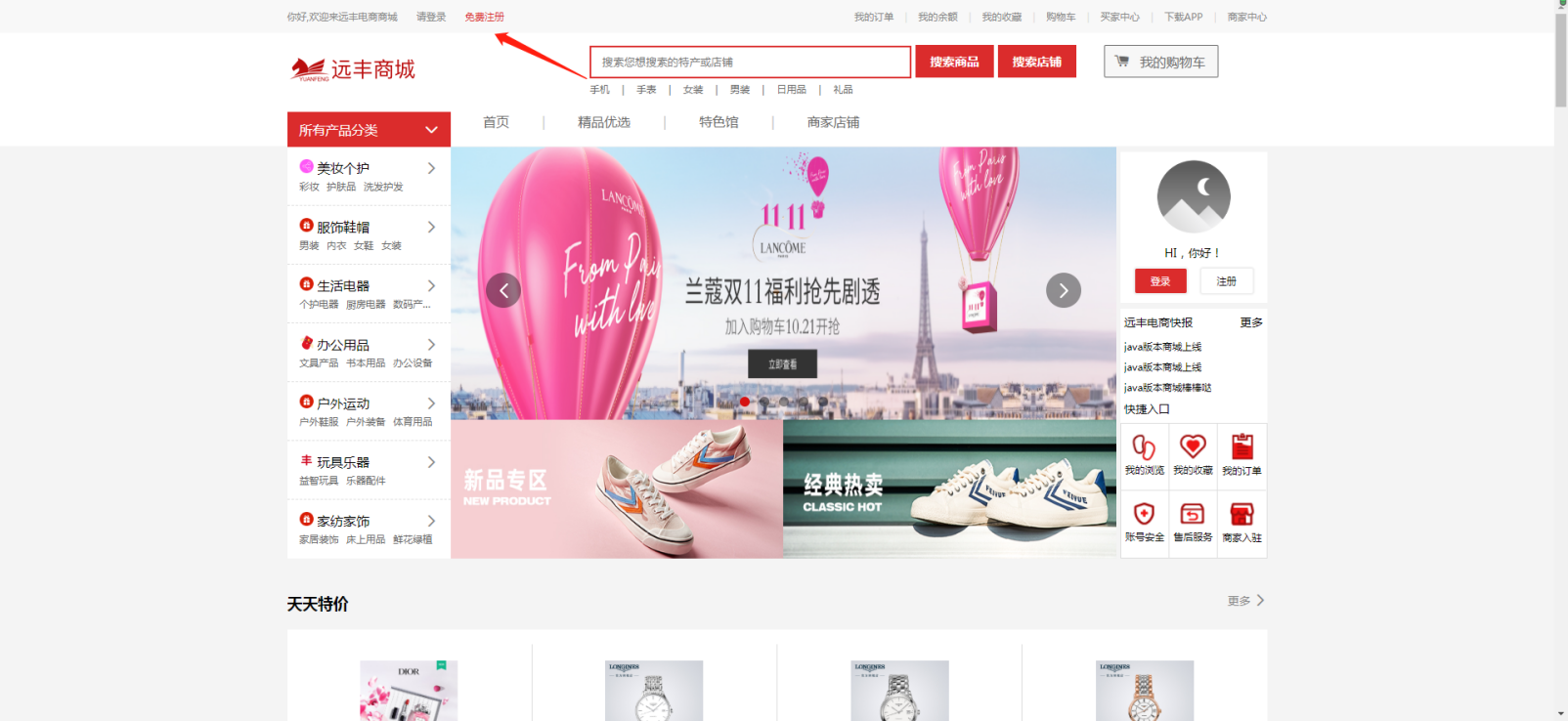Open 特色馆 tab
The image size is (1568, 721).
[x=719, y=122]
